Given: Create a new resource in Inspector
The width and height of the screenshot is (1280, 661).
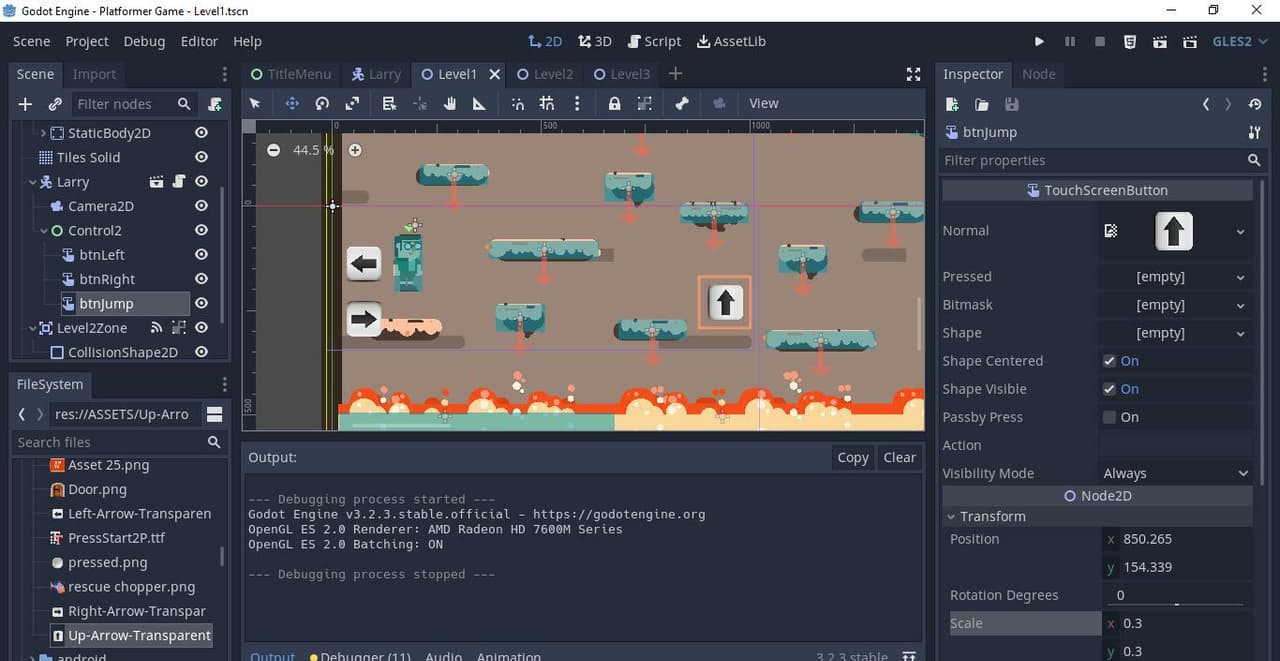Looking at the screenshot, I should pyautogui.click(x=952, y=104).
